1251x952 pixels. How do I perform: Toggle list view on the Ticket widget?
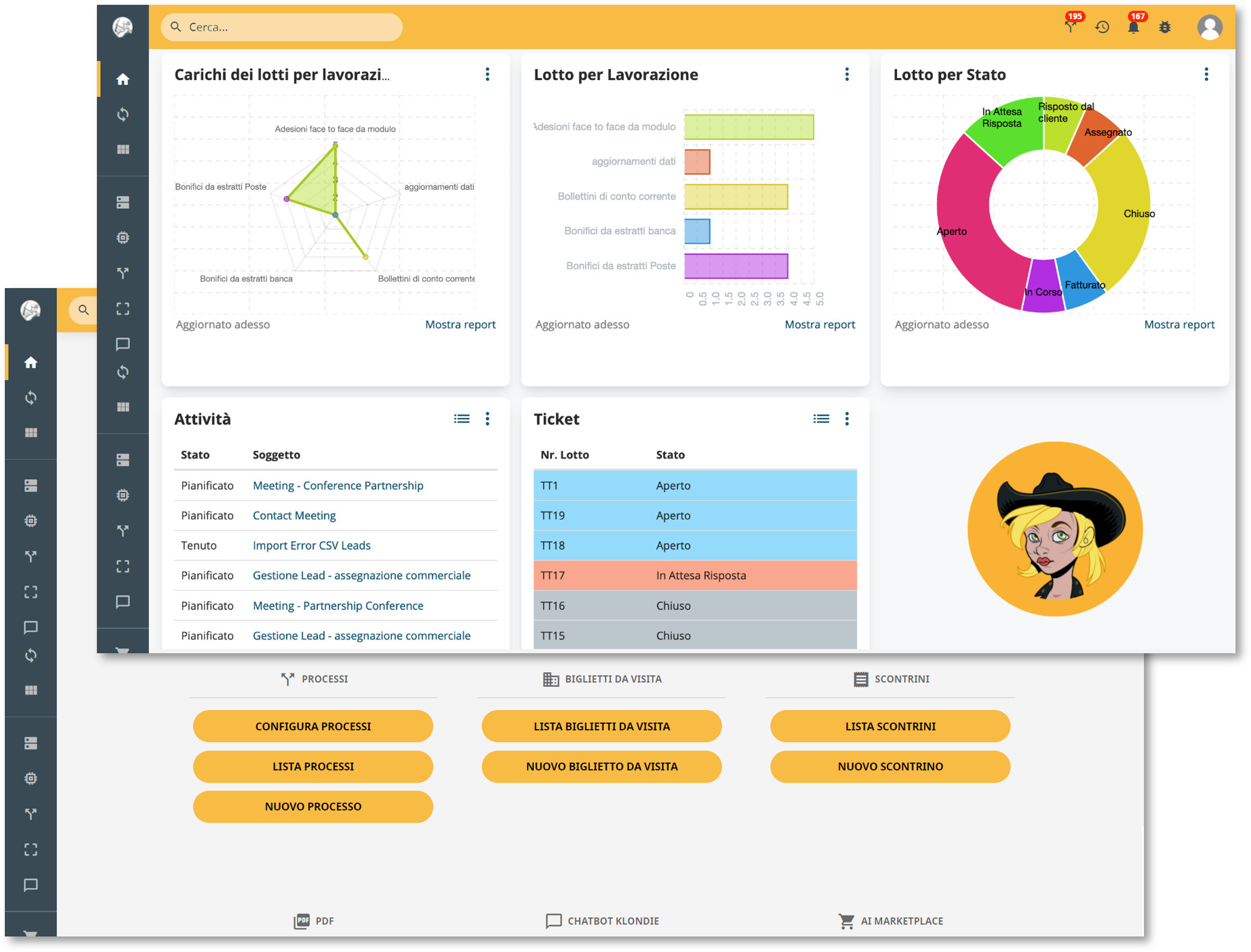click(x=821, y=418)
